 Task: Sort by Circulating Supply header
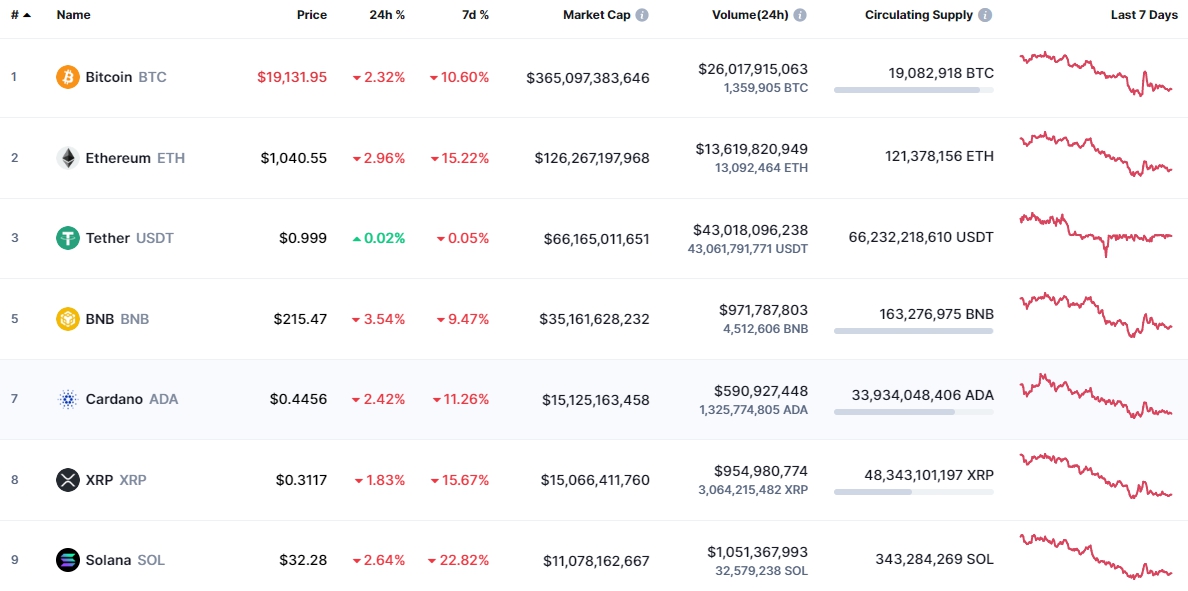(918, 15)
